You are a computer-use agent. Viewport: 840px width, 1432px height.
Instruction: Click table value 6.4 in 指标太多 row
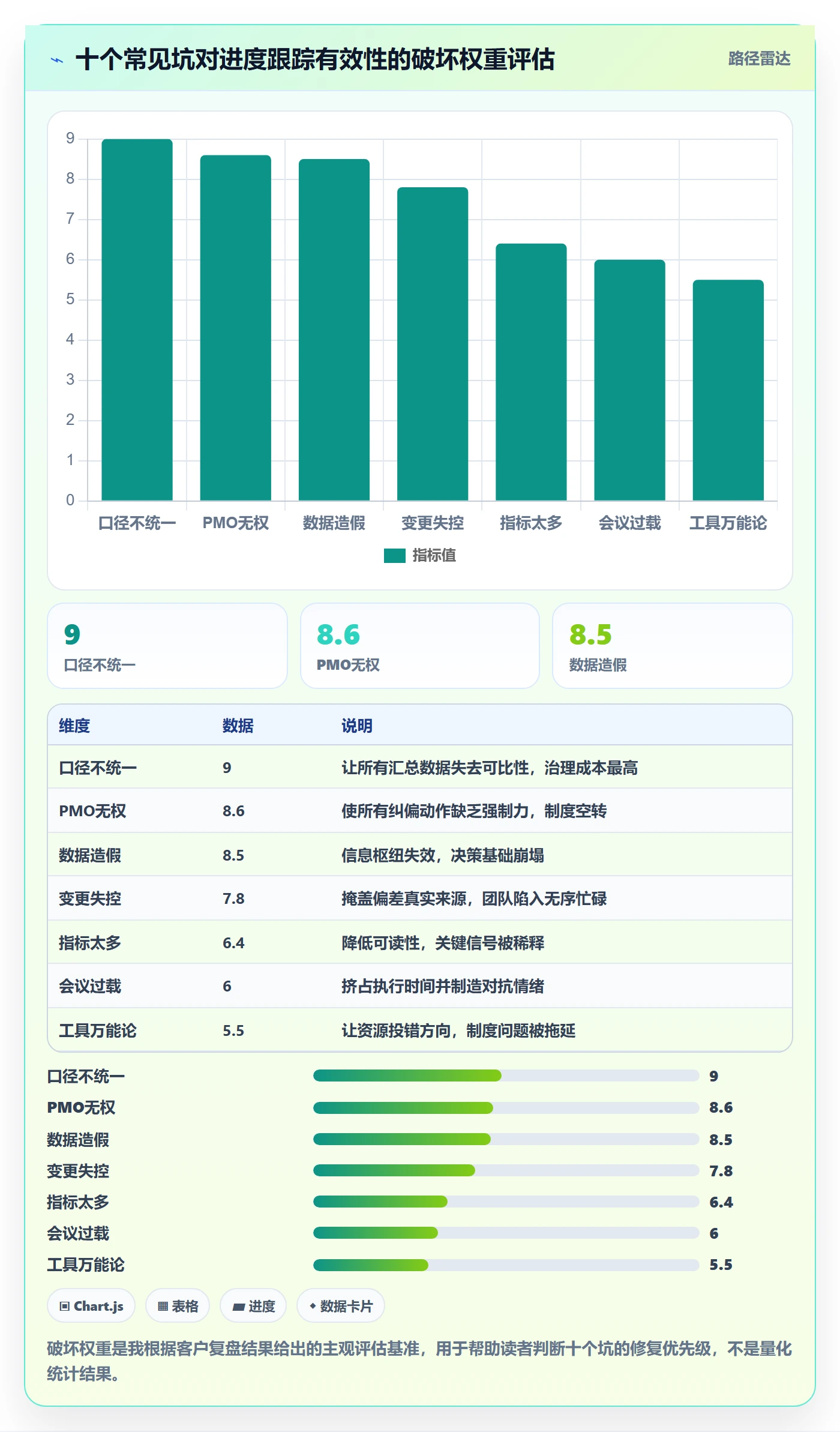coord(233,943)
